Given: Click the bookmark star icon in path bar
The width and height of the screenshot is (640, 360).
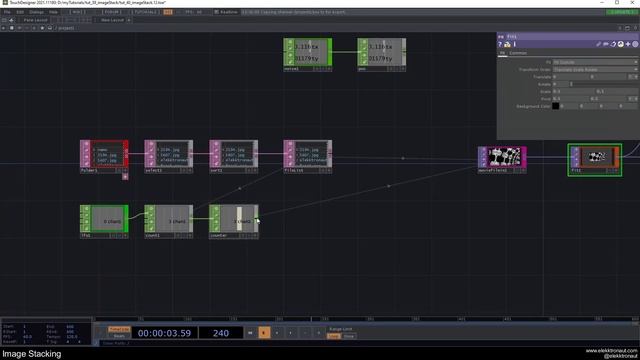Looking at the screenshot, I should click(42, 28).
